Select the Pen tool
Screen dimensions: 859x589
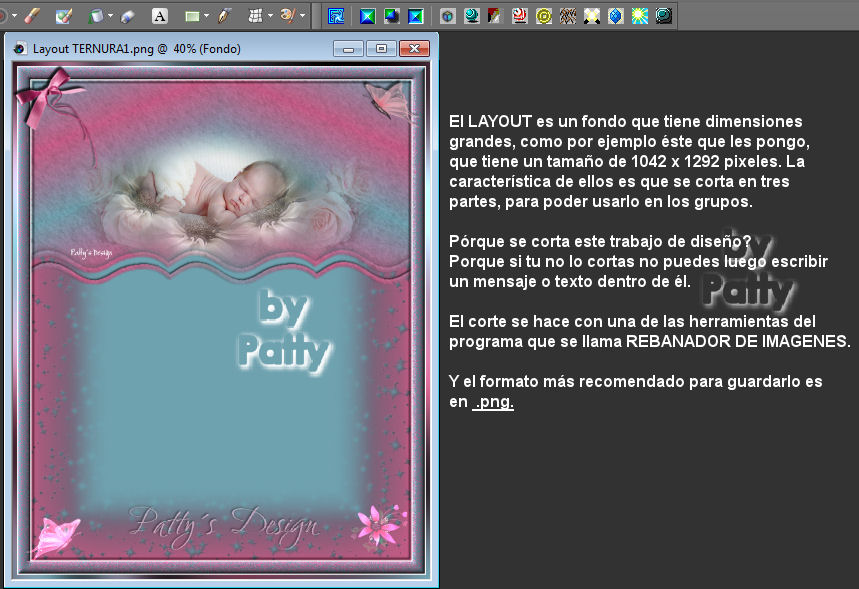[x=225, y=16]
